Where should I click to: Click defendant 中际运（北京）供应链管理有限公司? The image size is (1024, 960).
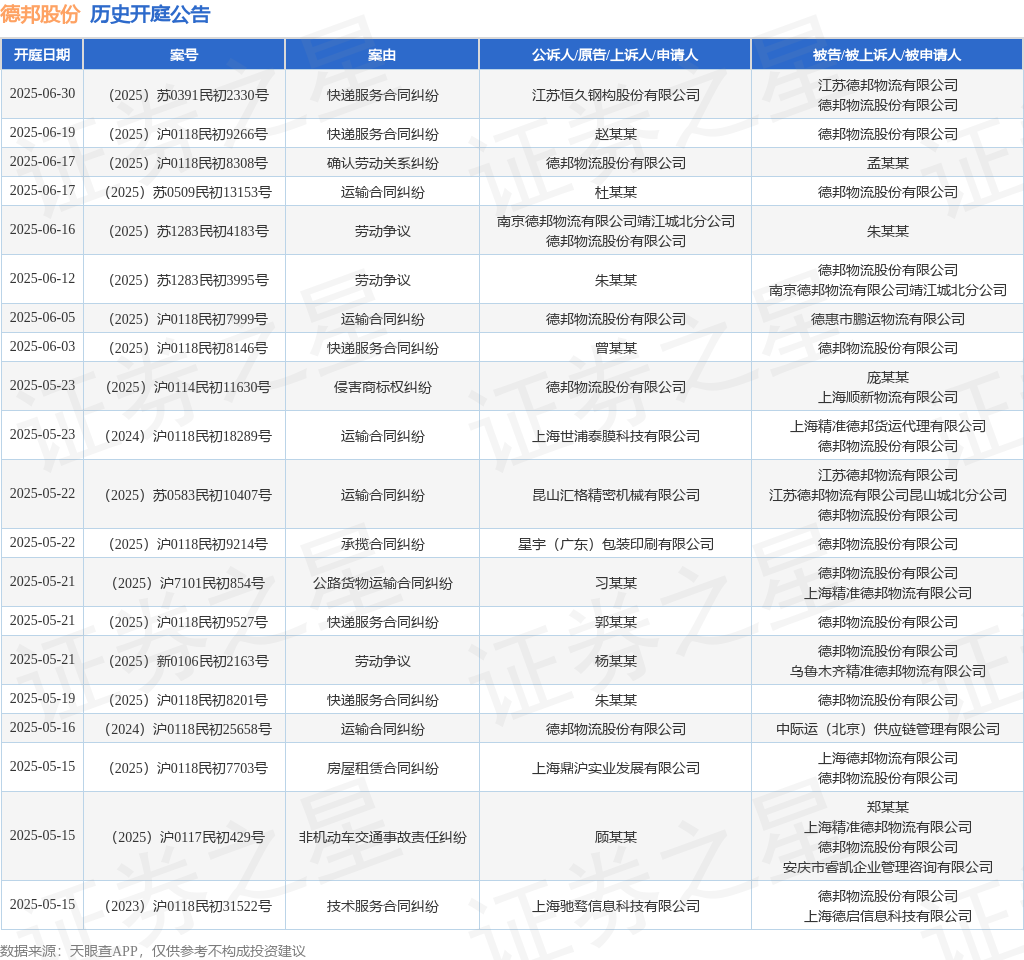tap(888, 729)
